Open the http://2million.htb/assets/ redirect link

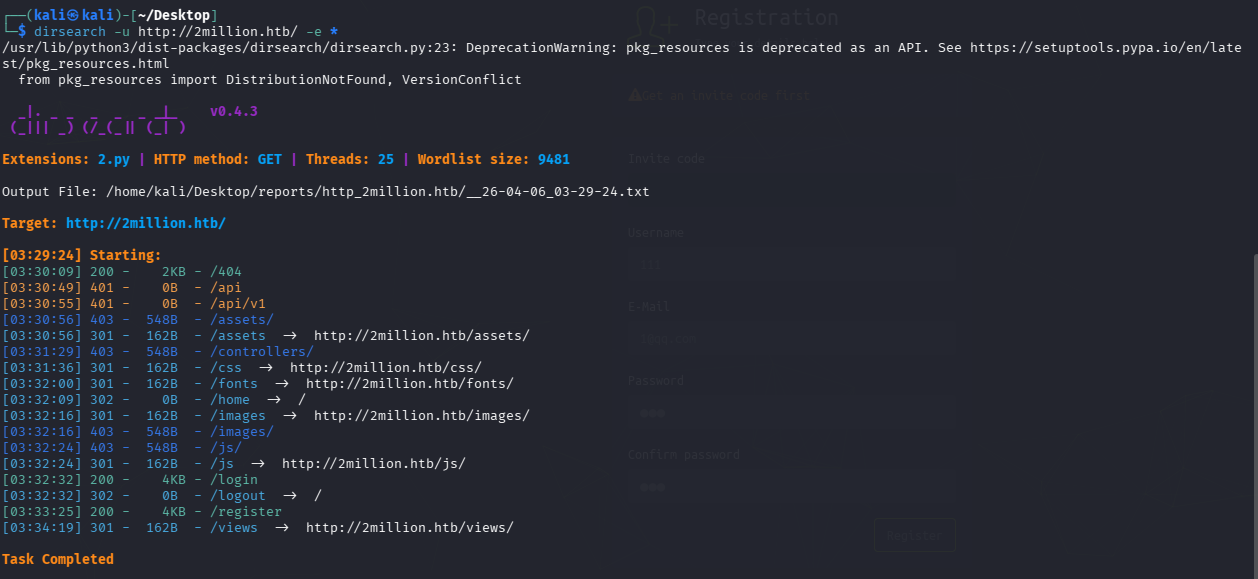[x=421, y=336]
